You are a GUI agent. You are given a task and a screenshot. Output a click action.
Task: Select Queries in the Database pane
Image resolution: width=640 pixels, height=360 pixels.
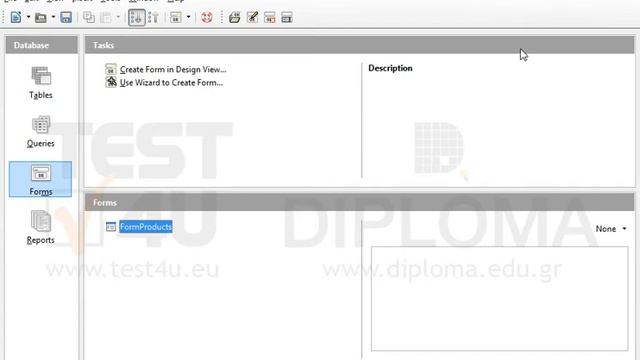[x=40, y=131]
